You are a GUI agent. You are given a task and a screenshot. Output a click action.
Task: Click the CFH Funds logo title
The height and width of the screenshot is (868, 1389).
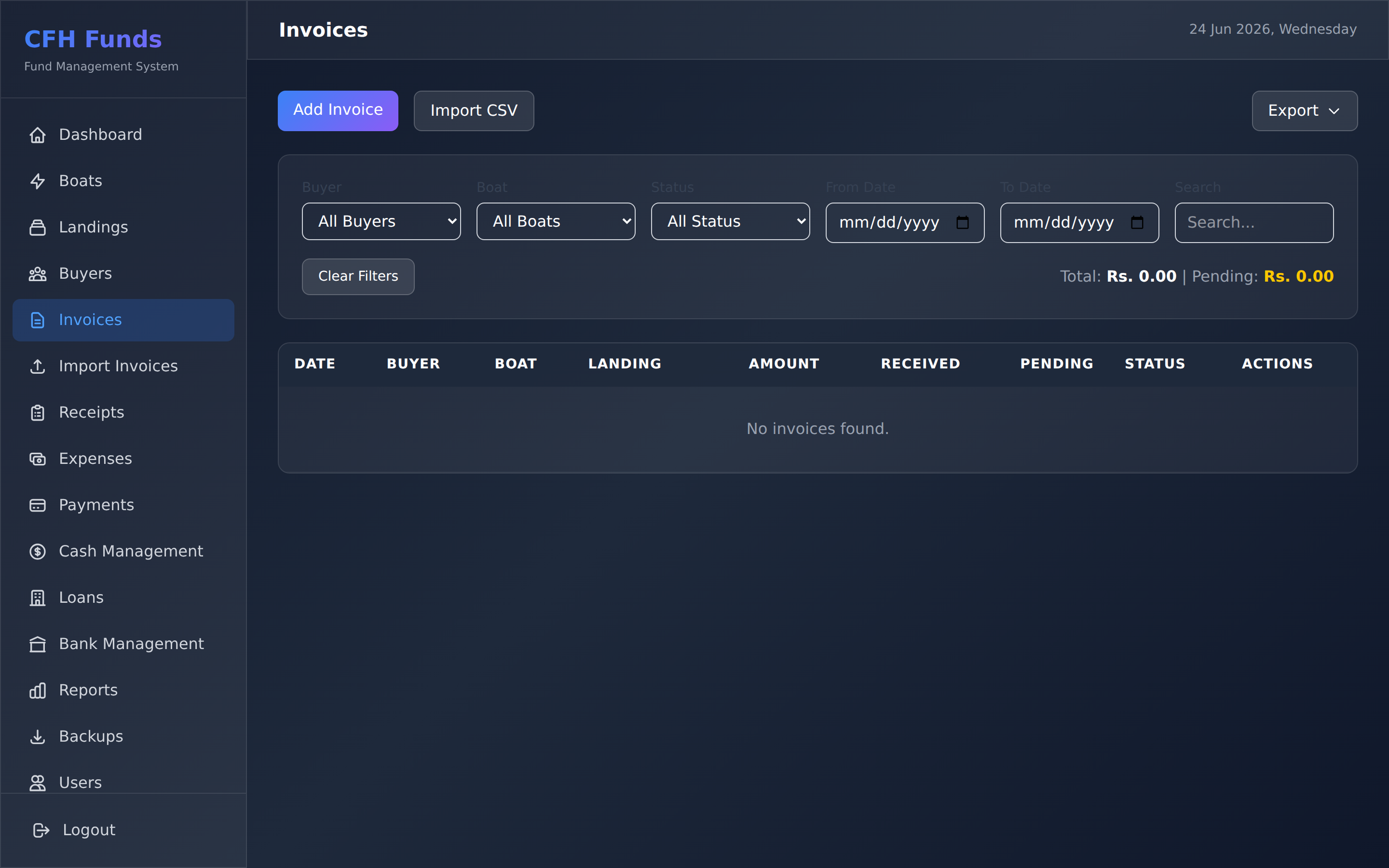pyautogui.click(x=93, y=39)
